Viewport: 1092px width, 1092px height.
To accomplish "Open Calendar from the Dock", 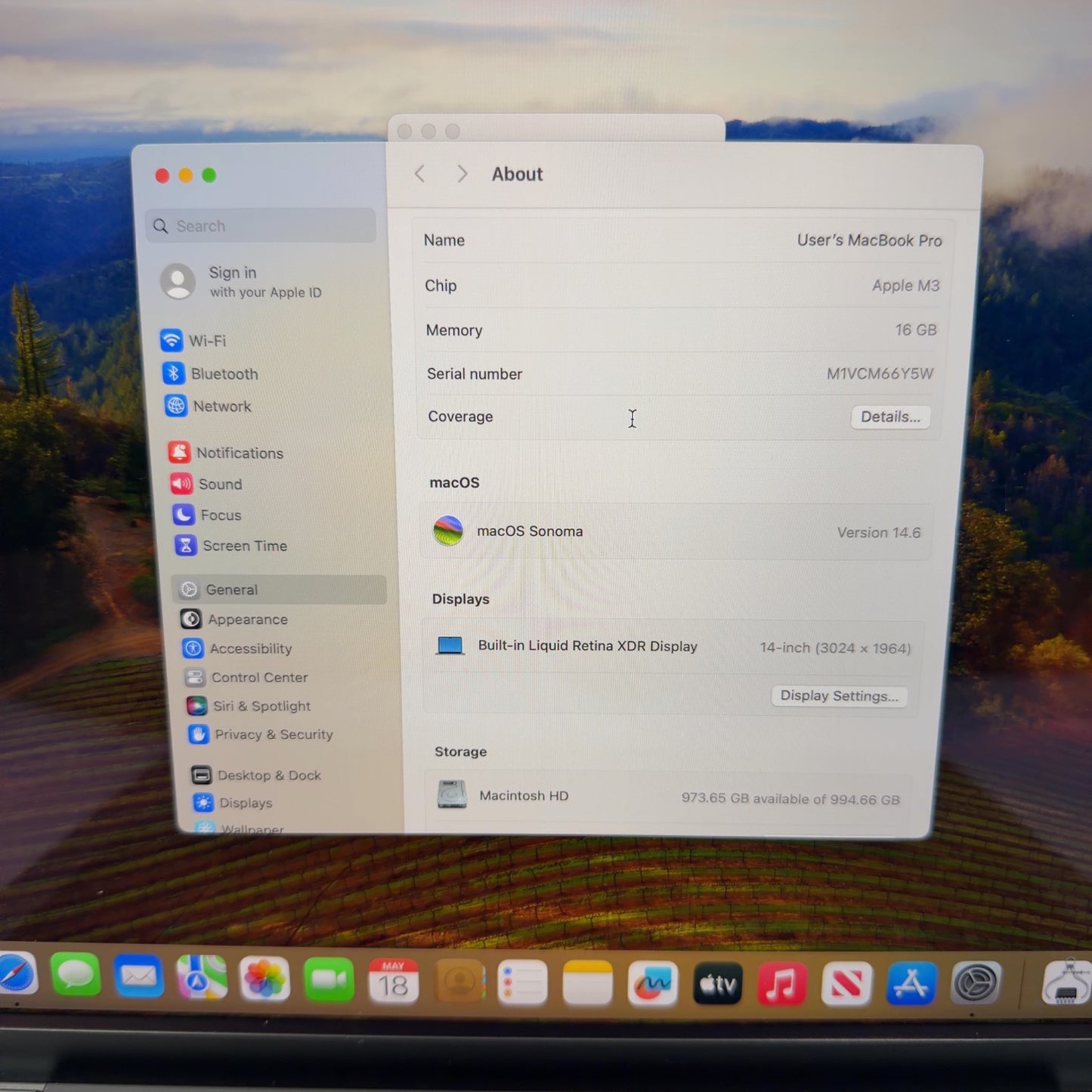I will (393, 981).
